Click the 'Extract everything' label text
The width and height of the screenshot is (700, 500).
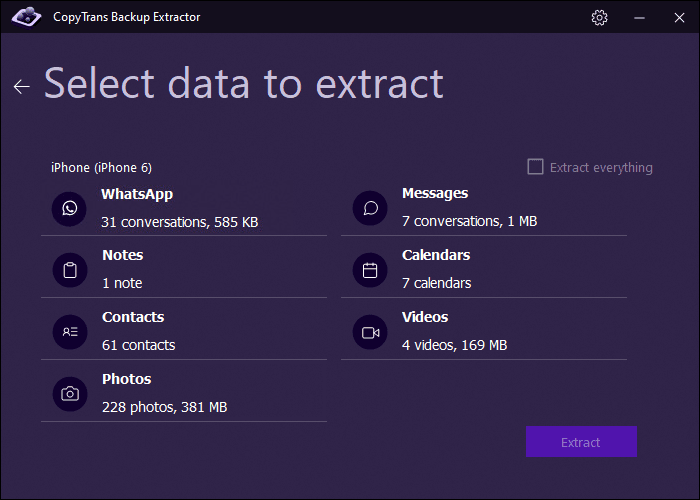601,168
